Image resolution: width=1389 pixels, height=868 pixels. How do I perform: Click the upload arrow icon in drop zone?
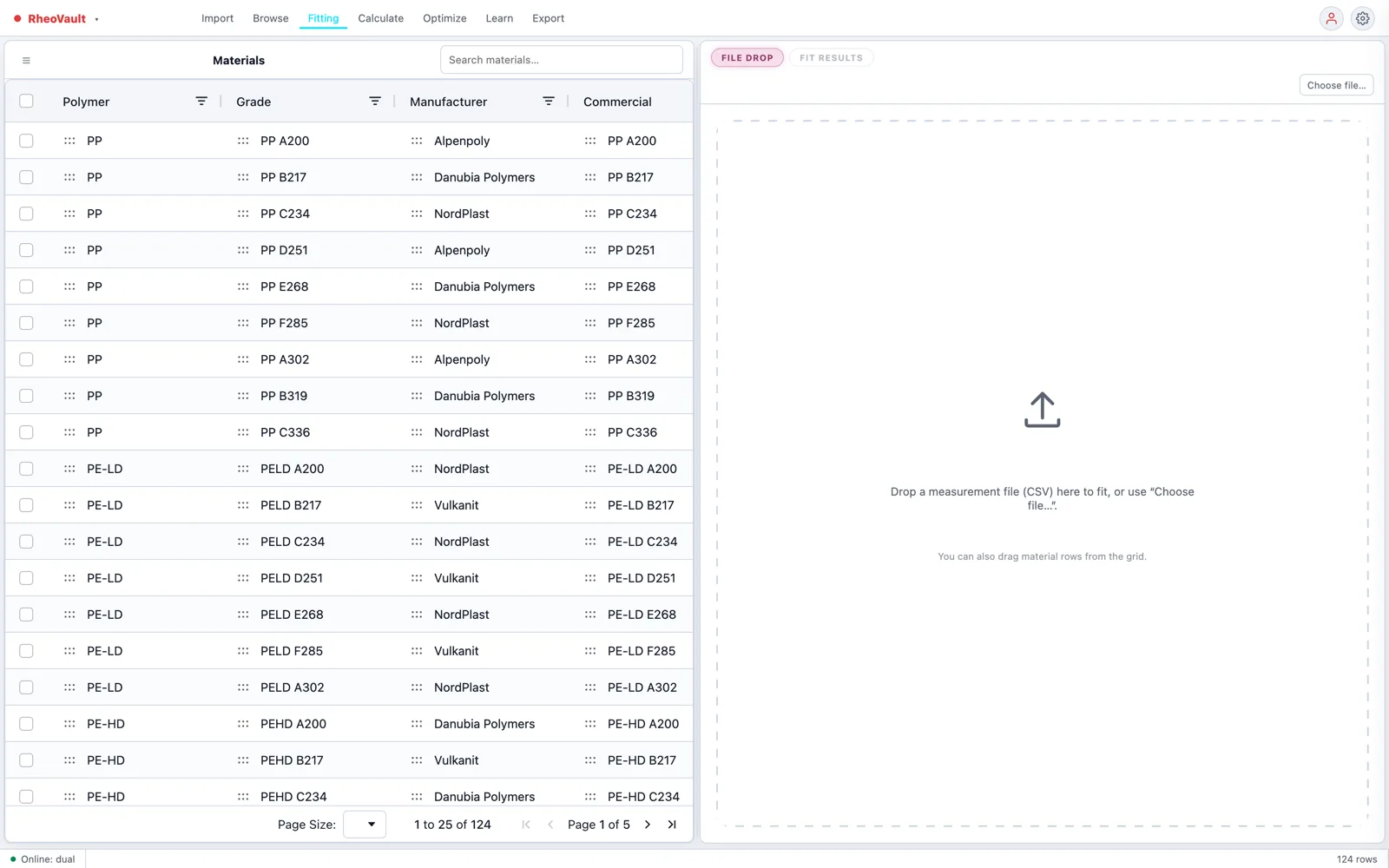point(1042,410)
